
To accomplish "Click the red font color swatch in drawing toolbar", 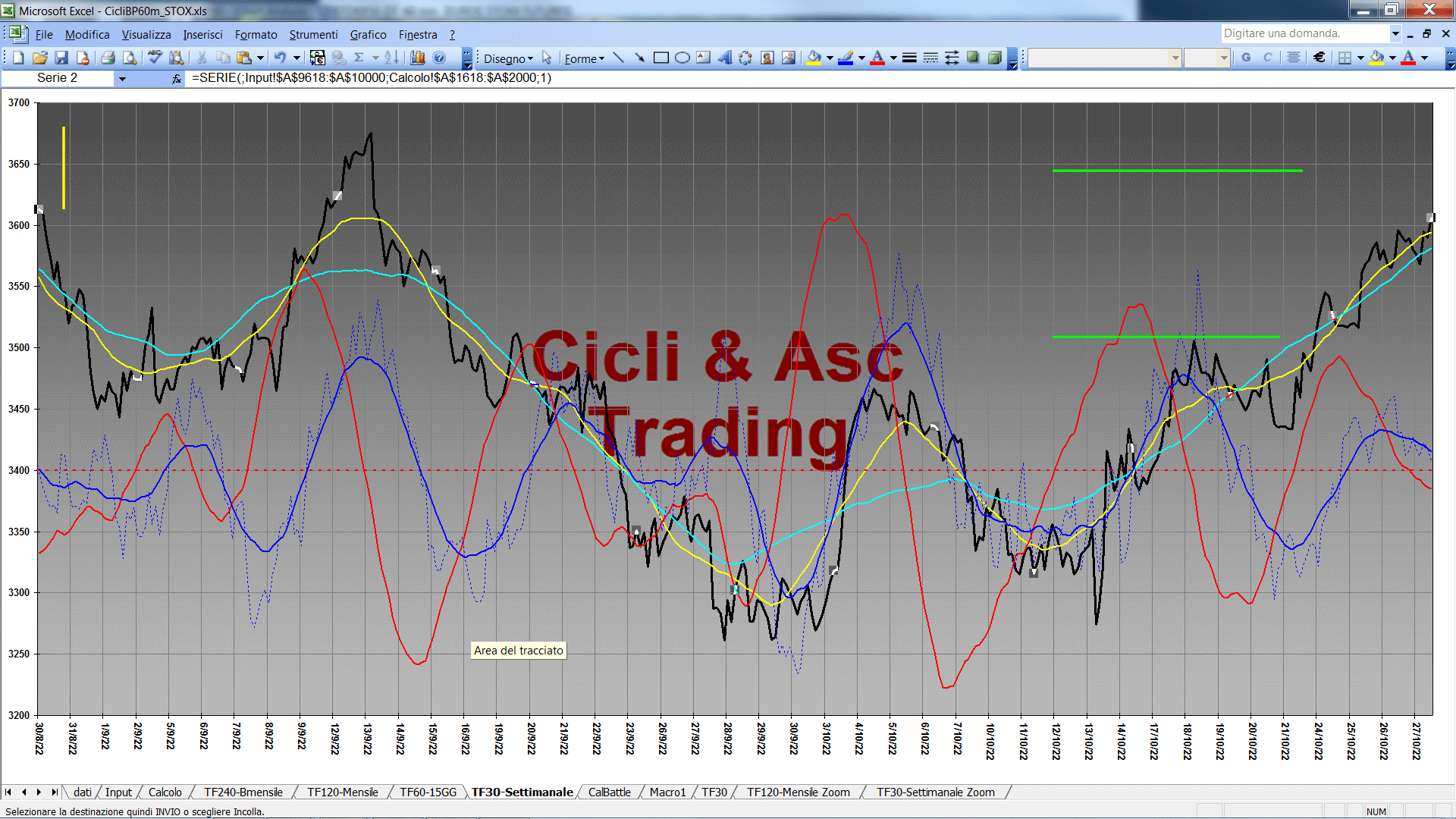I will coord(877,58).
